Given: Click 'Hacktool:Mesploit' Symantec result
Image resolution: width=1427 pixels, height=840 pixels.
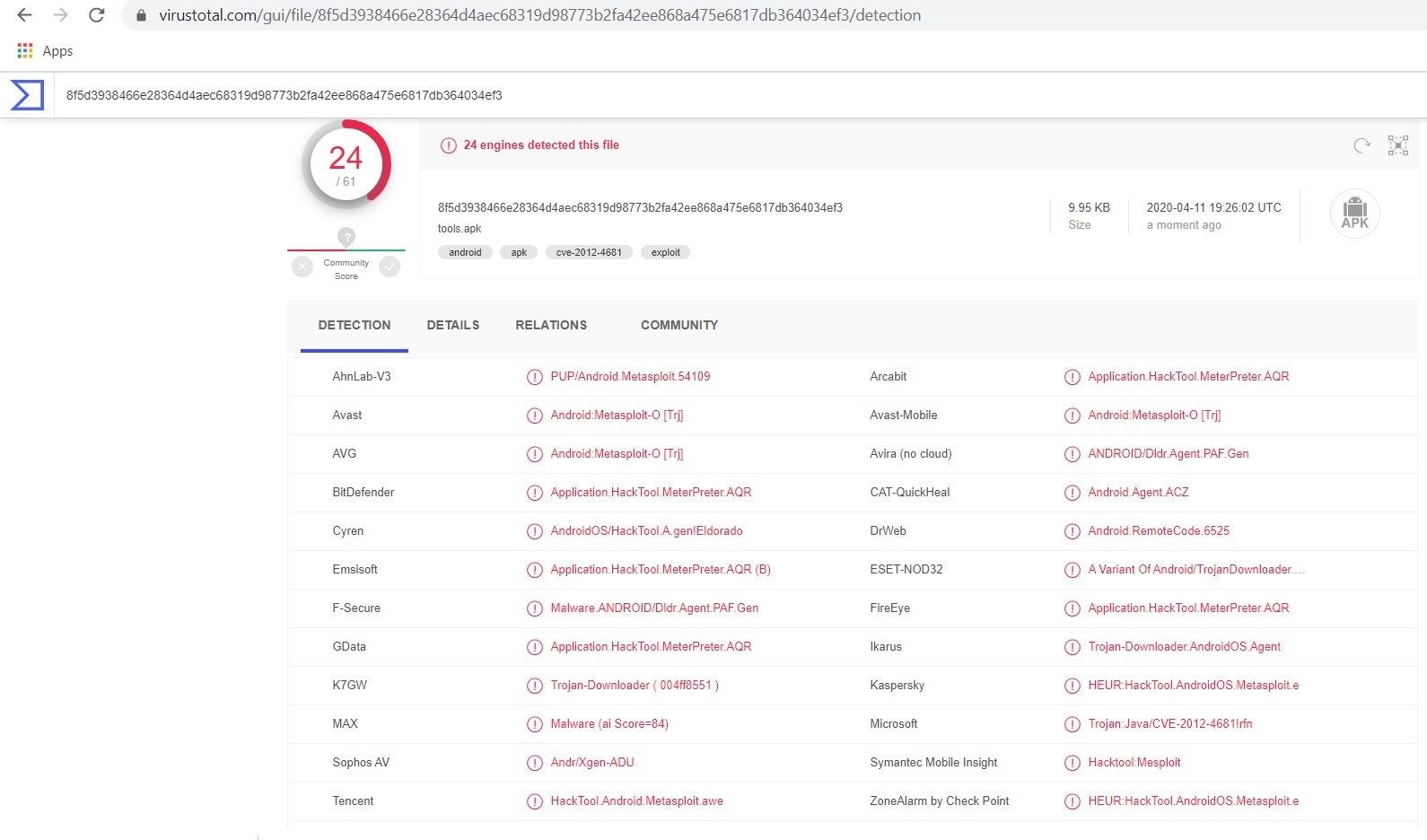Looking at the screenshot, I should point(1134,763).
